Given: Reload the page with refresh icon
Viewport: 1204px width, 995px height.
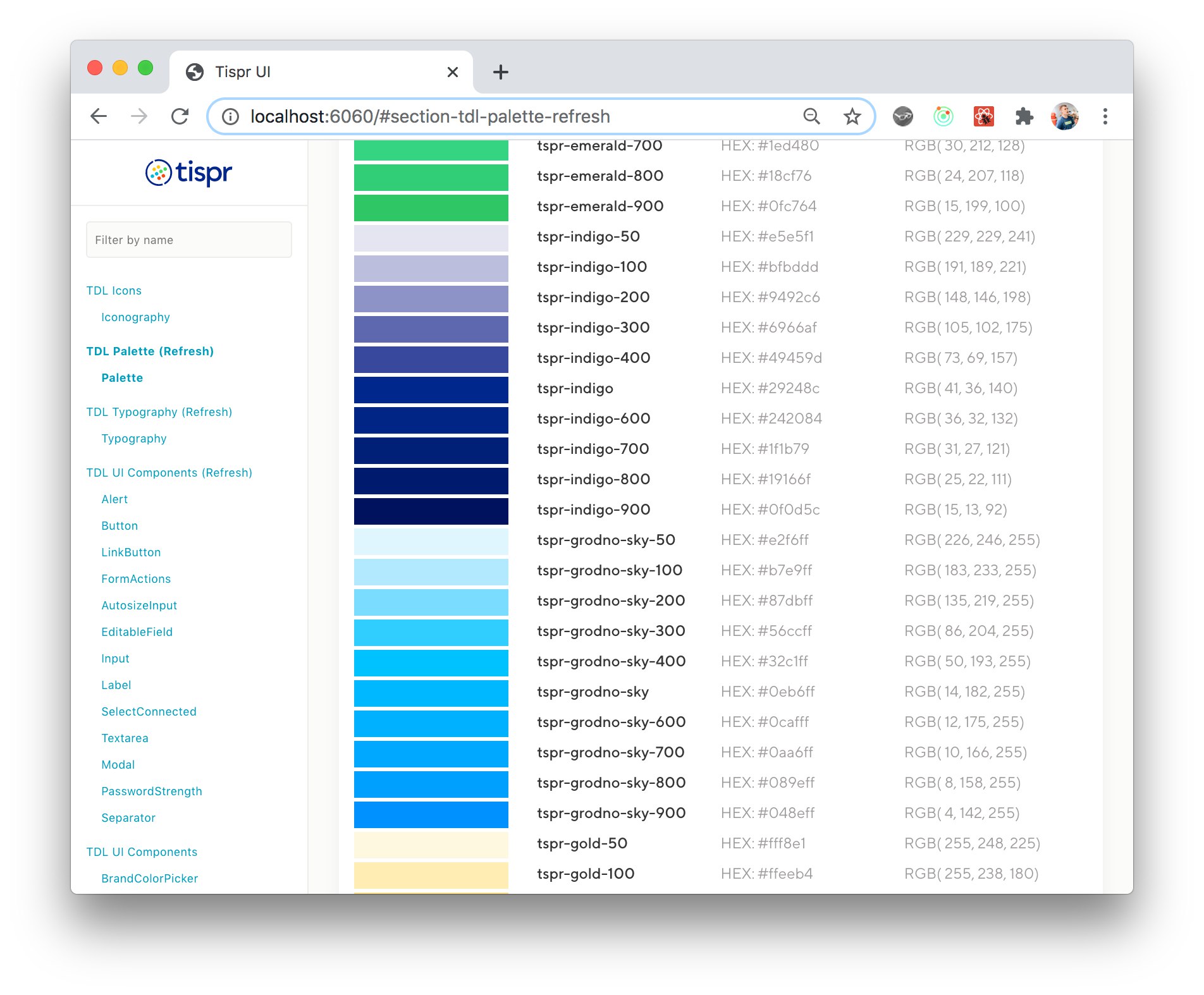Looking at the screenshot, I should (x=180, y=116).
